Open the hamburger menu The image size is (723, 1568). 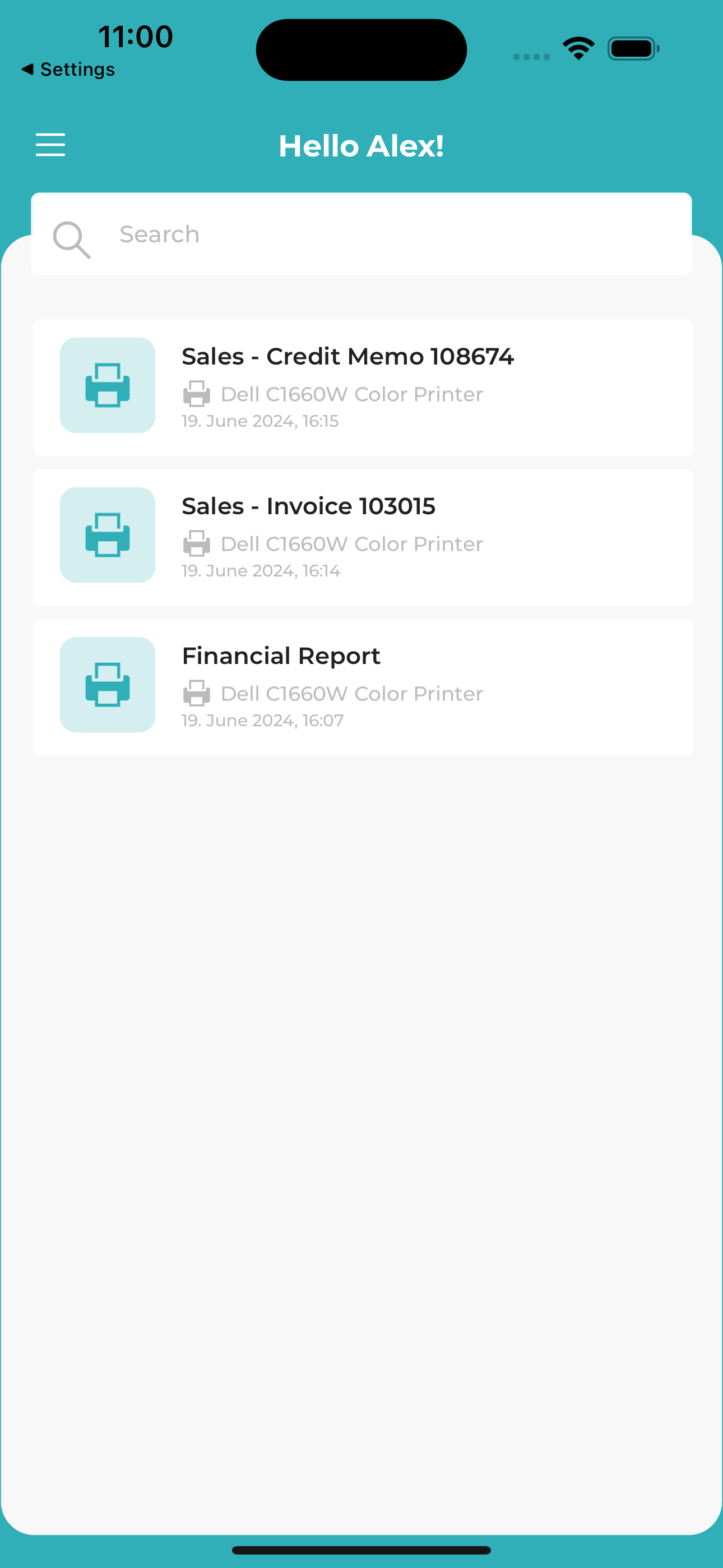pos(50,145)
